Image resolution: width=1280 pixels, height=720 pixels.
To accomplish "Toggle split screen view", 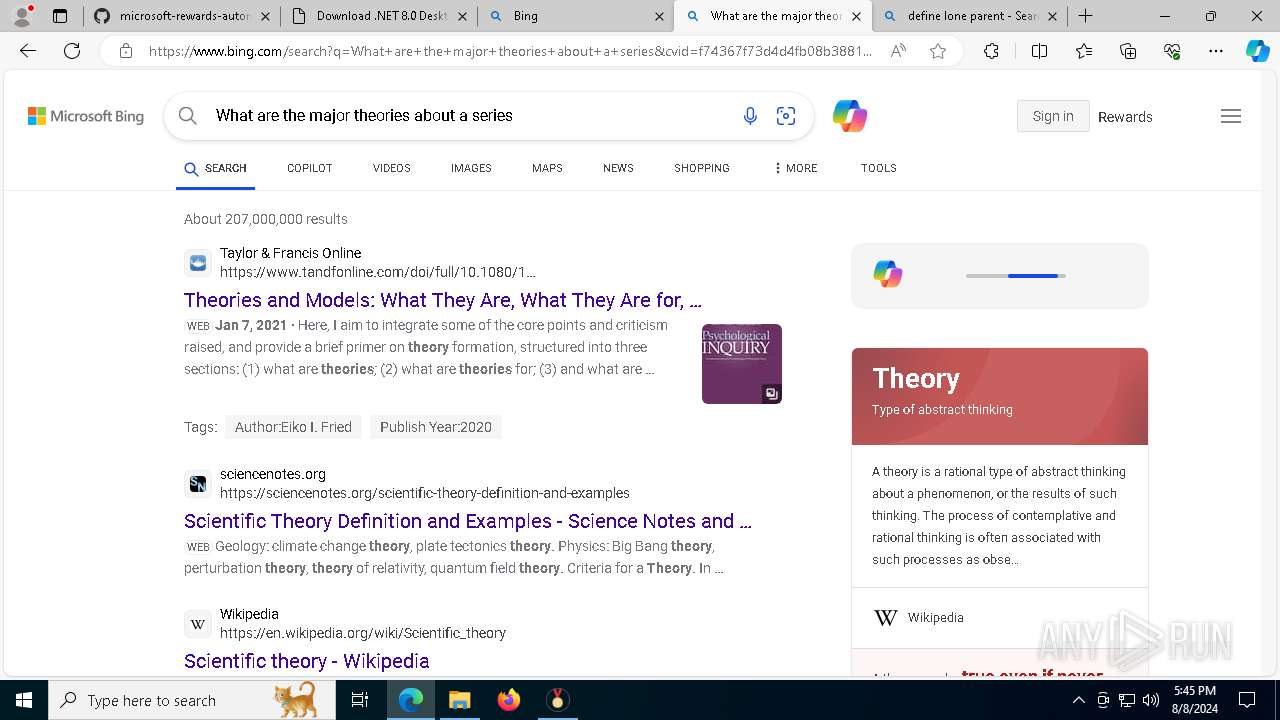I will [x=1039, y=51].
